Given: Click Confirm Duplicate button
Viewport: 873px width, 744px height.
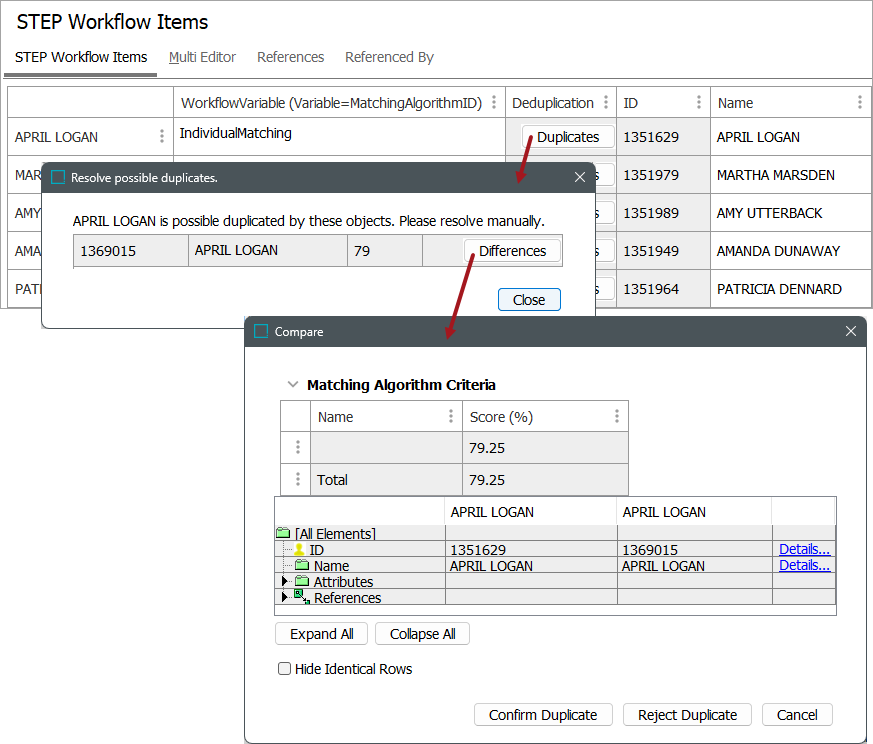Looking at the screenshot, I should pos(543,715).
